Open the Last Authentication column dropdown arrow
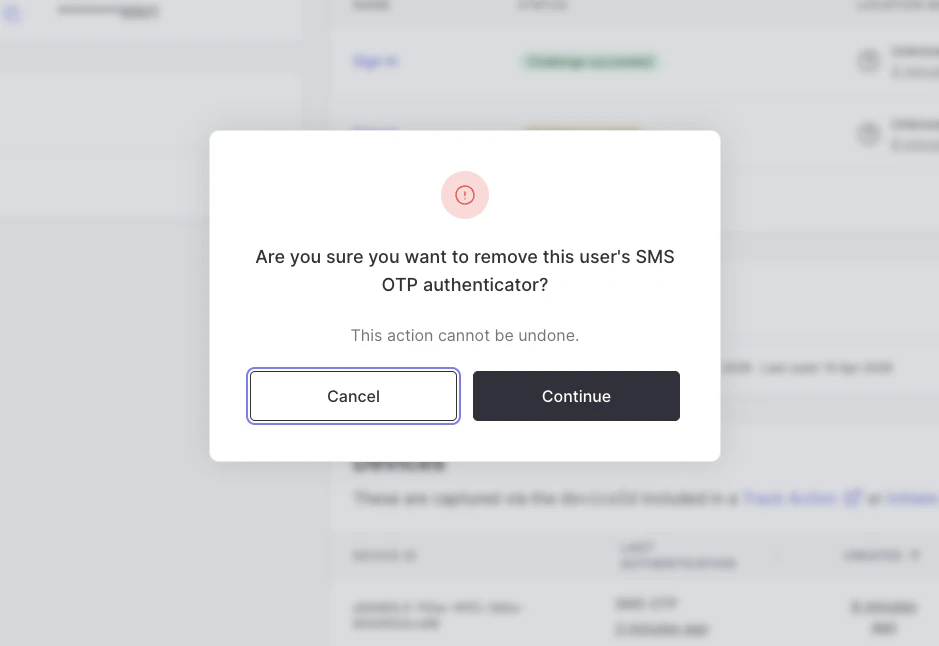This screenshot has height=646, width=939. click(x=777, y=557)
